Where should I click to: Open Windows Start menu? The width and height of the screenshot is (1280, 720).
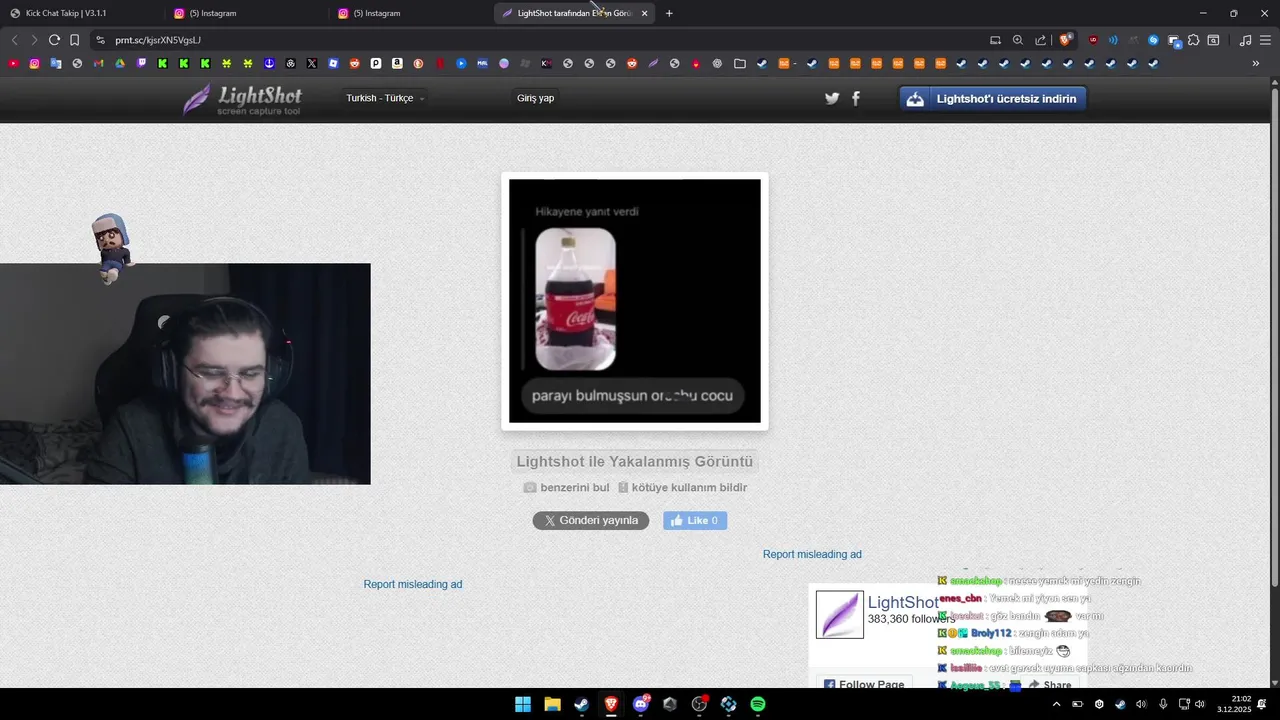coord(523,704)
